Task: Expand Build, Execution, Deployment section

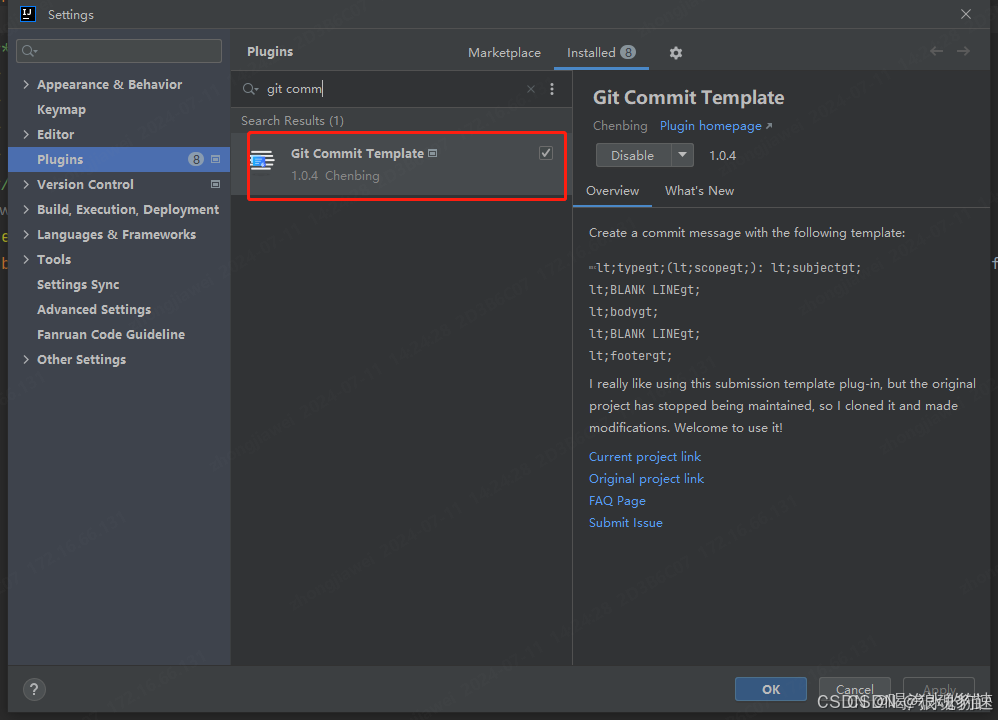Action: point(26,209)
